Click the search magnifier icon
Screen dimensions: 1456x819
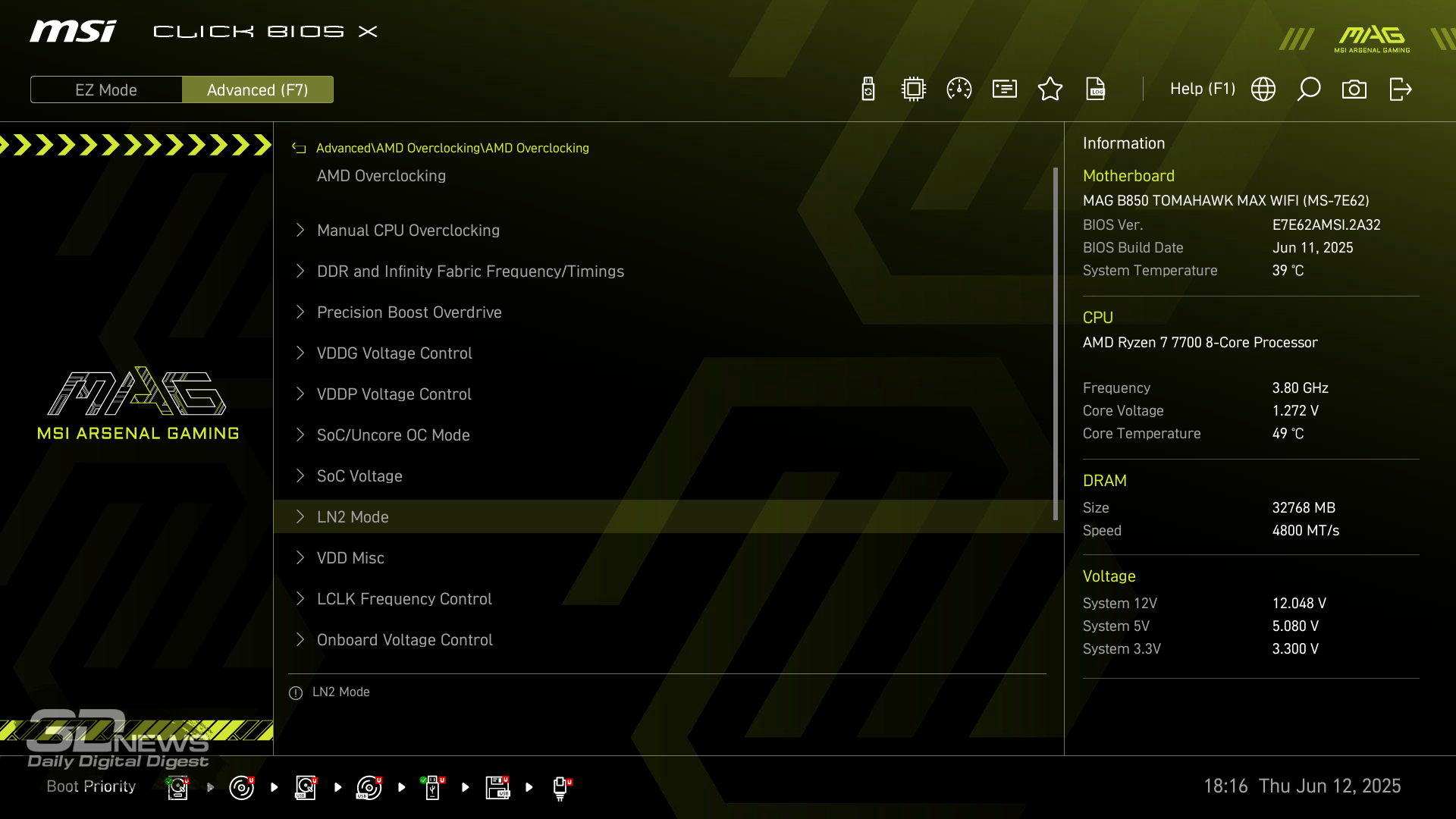coord(1309,89)
